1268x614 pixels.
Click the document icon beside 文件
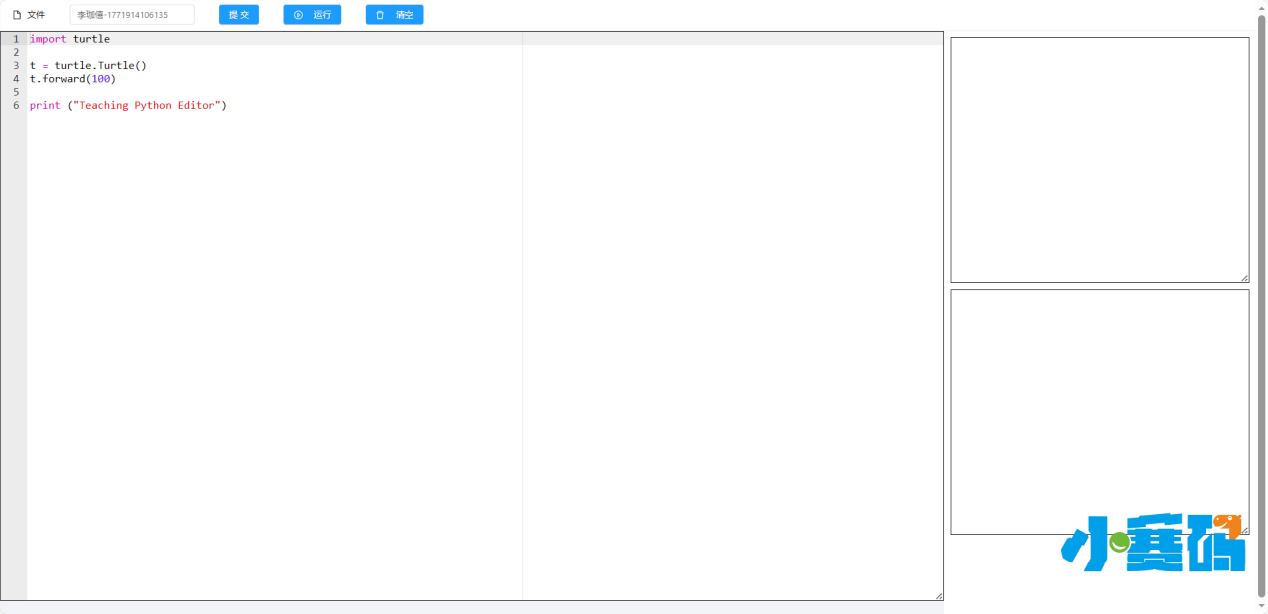click(17, 15)
